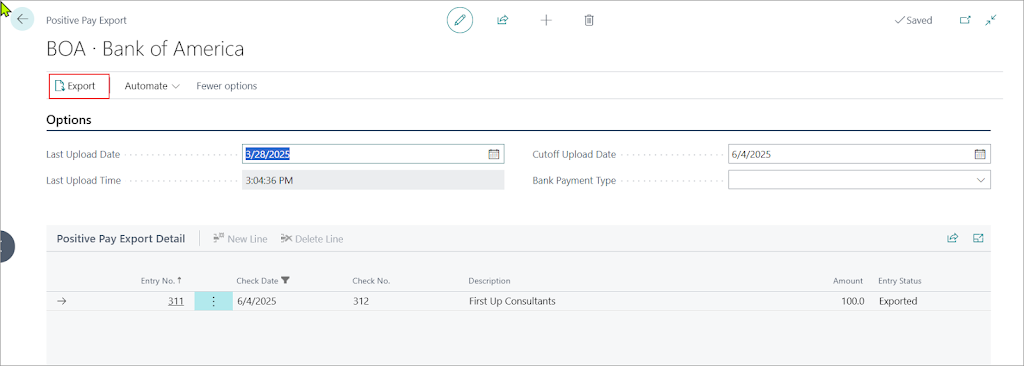
Task: Open page in new window icon
Action: tap(965, 20)
